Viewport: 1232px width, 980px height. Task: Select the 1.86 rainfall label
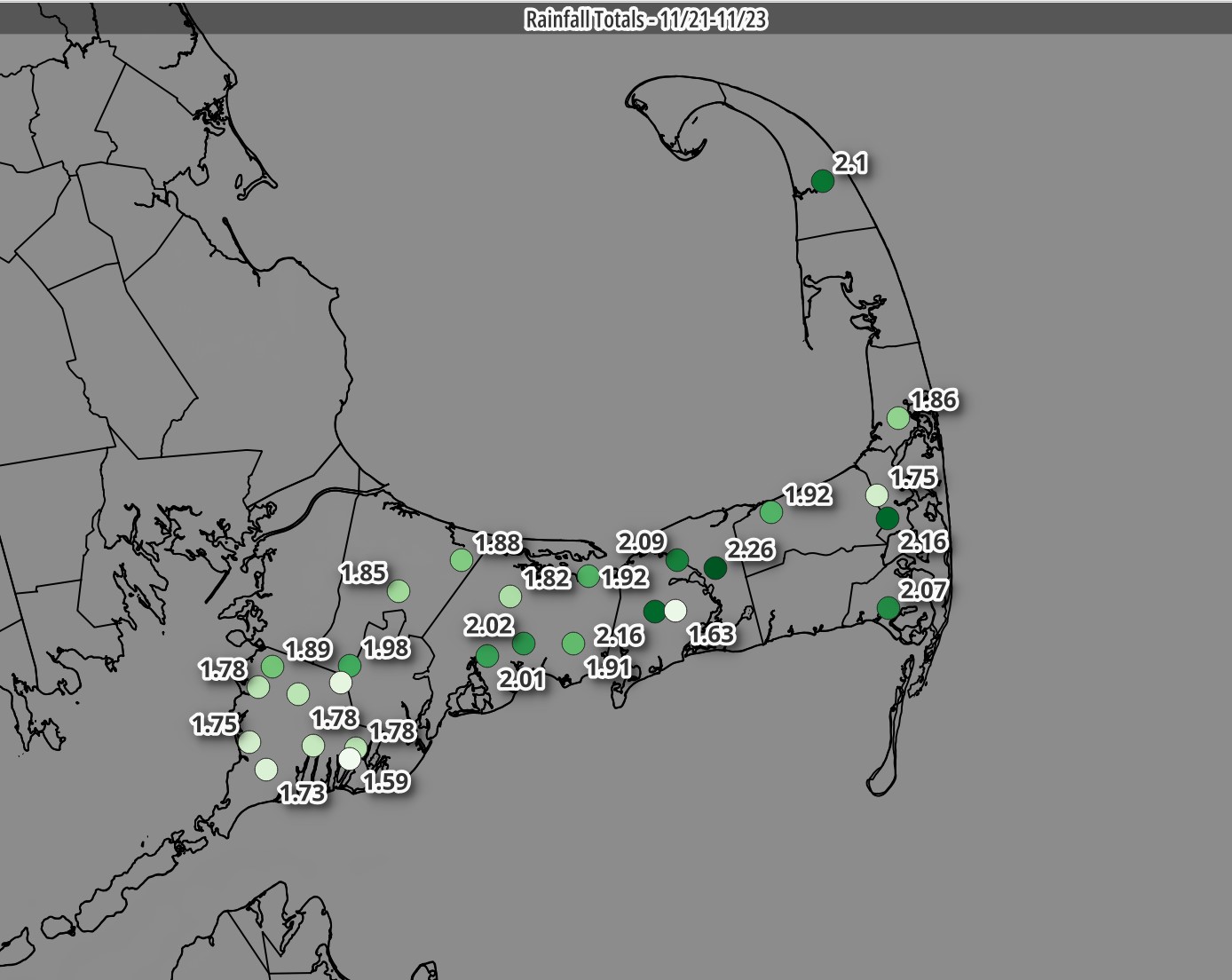[x=934, y=399]
